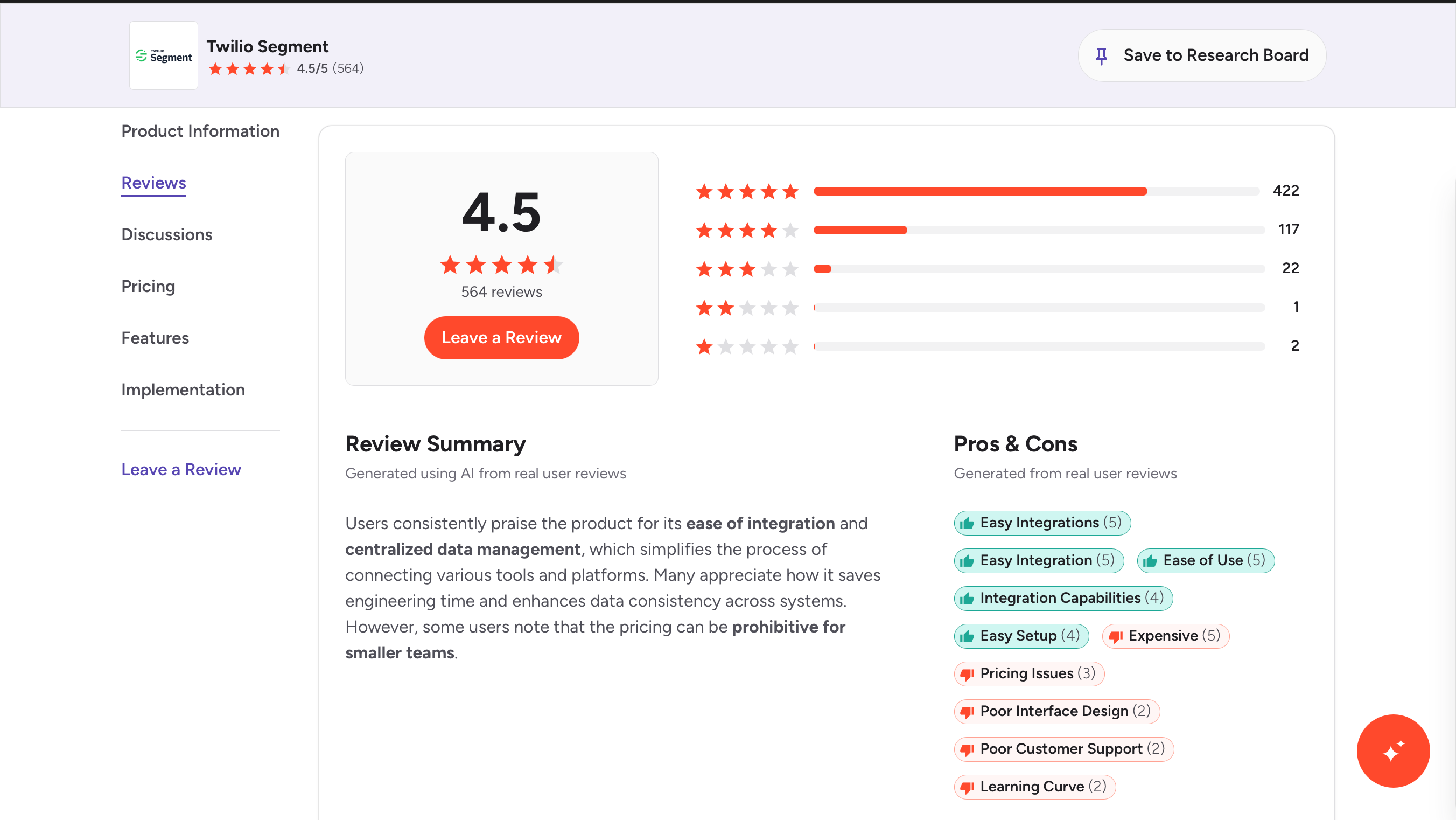
Task: Click the one-star rating row stars
Action: pos(746,346)
